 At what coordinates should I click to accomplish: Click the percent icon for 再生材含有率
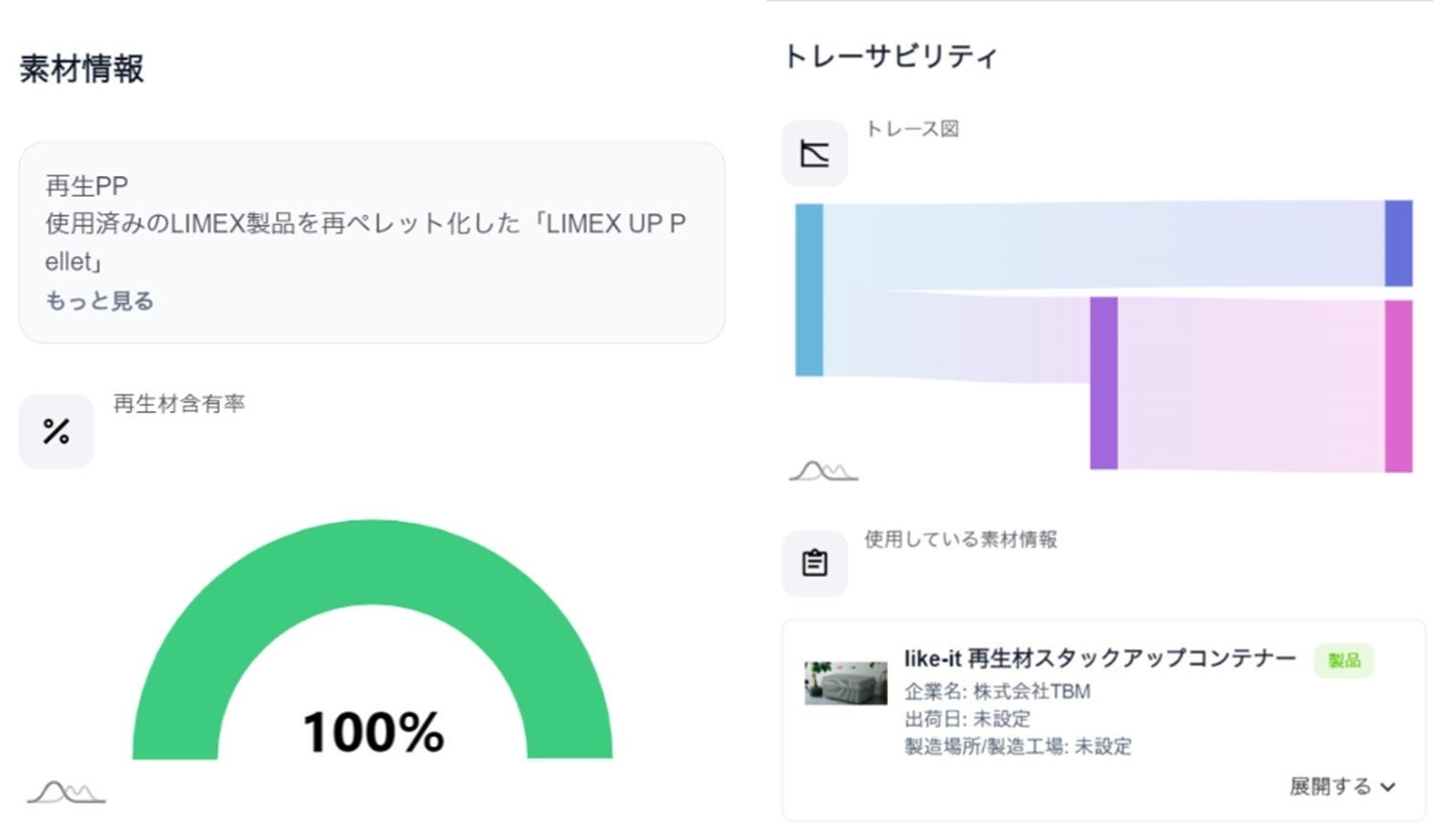[56, 432]
